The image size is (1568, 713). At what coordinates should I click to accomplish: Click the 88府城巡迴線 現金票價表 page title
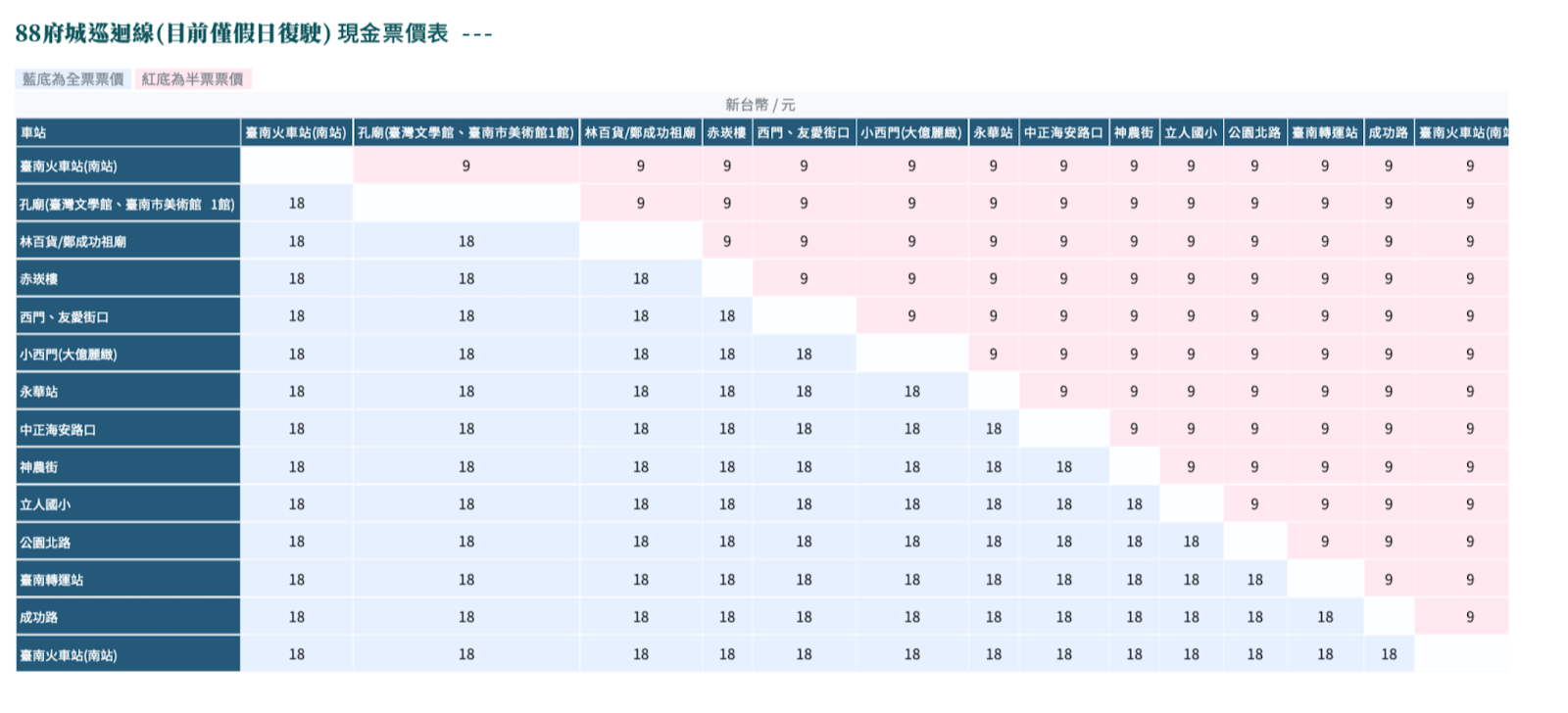tap(254, 33)
